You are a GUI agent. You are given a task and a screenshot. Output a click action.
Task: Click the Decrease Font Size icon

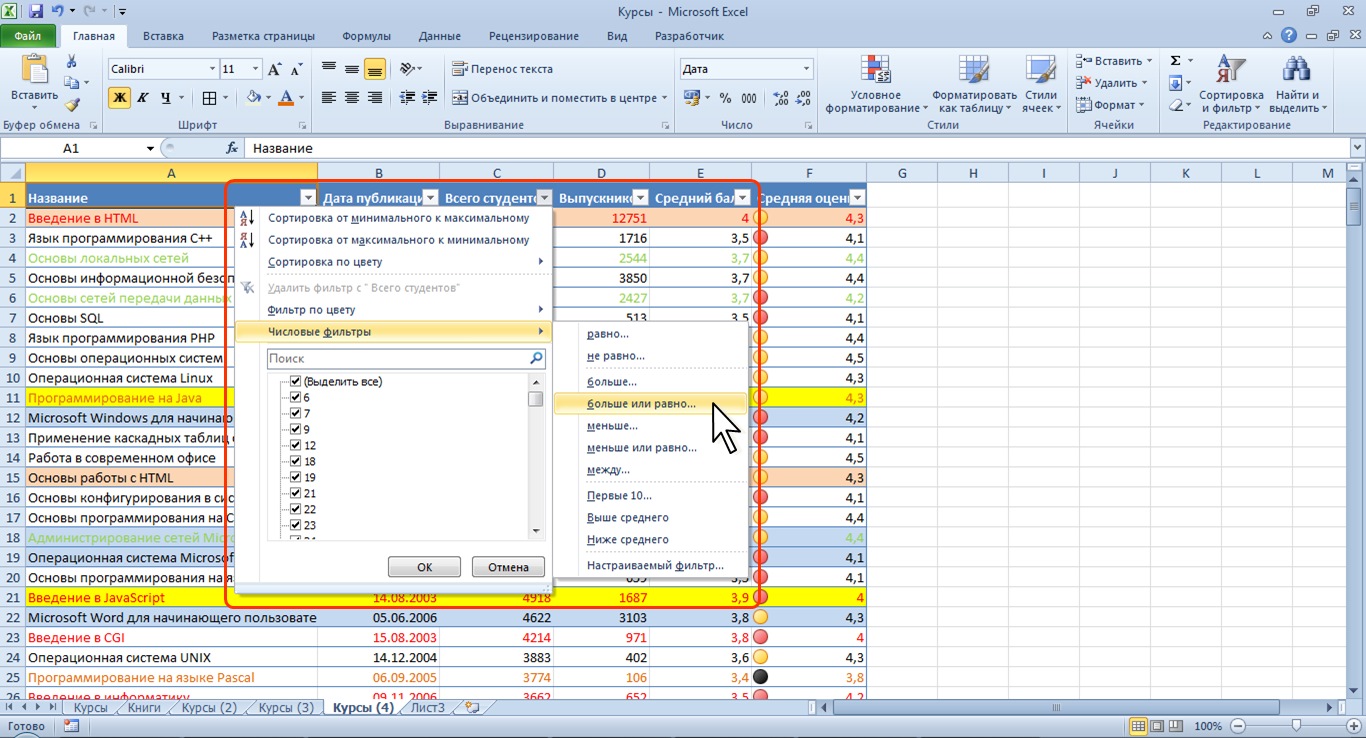click(x=296, y=69)
